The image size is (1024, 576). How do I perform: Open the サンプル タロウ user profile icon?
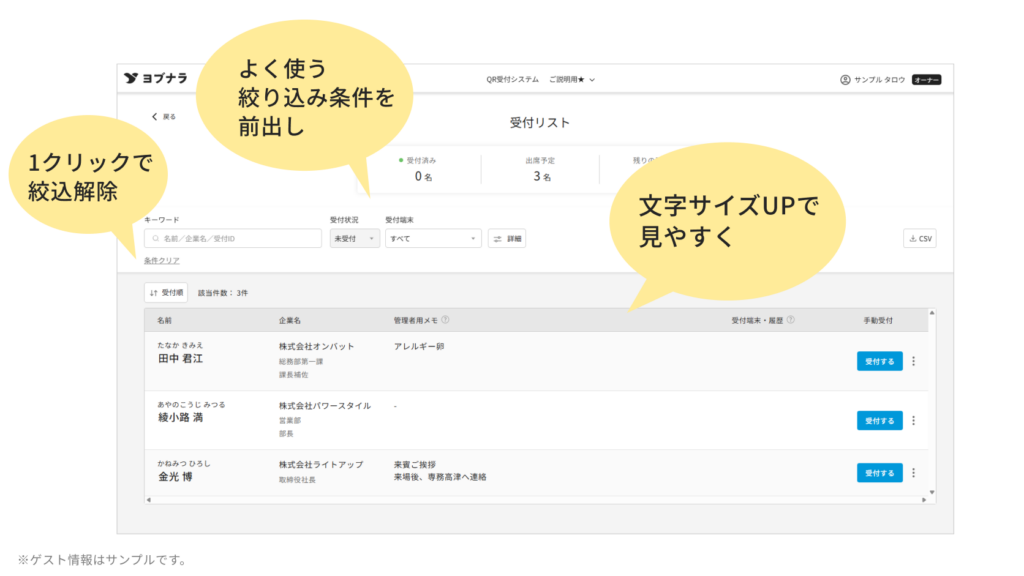pos(845,80)
